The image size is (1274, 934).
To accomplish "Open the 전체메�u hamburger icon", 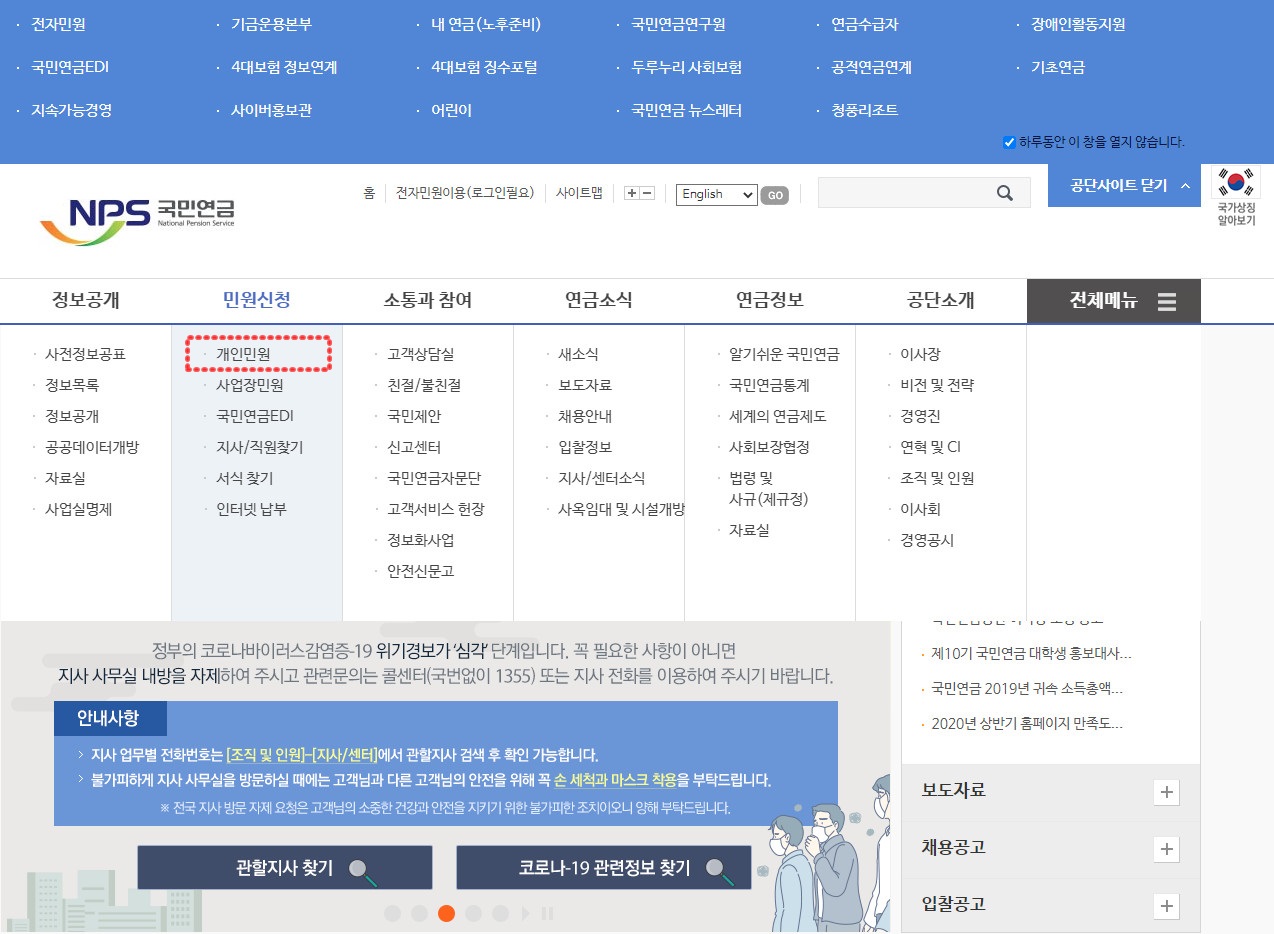I will 1166,301.
